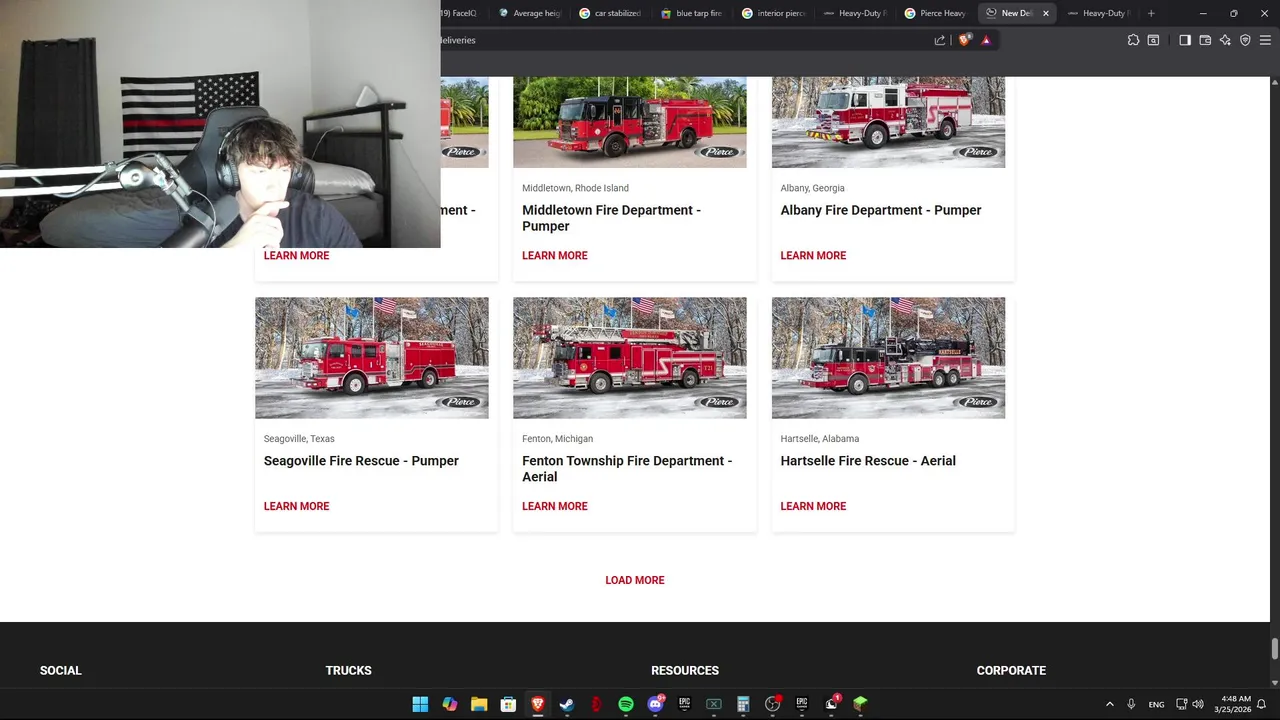1280x720 pixels.
Task: Open the notifications bell icon
Action: click(x=1262, y=704)
